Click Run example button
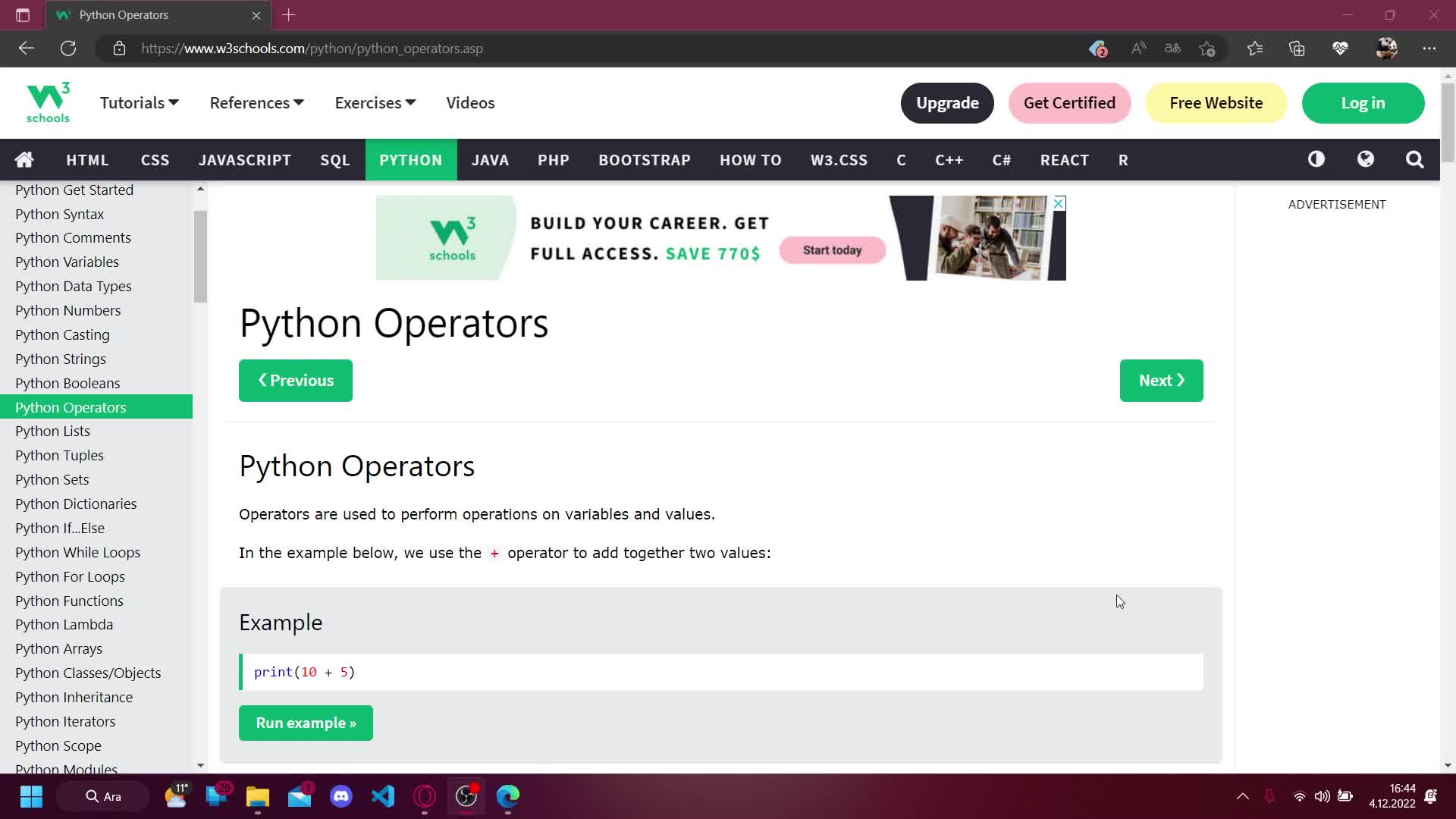 click(306, 723)
